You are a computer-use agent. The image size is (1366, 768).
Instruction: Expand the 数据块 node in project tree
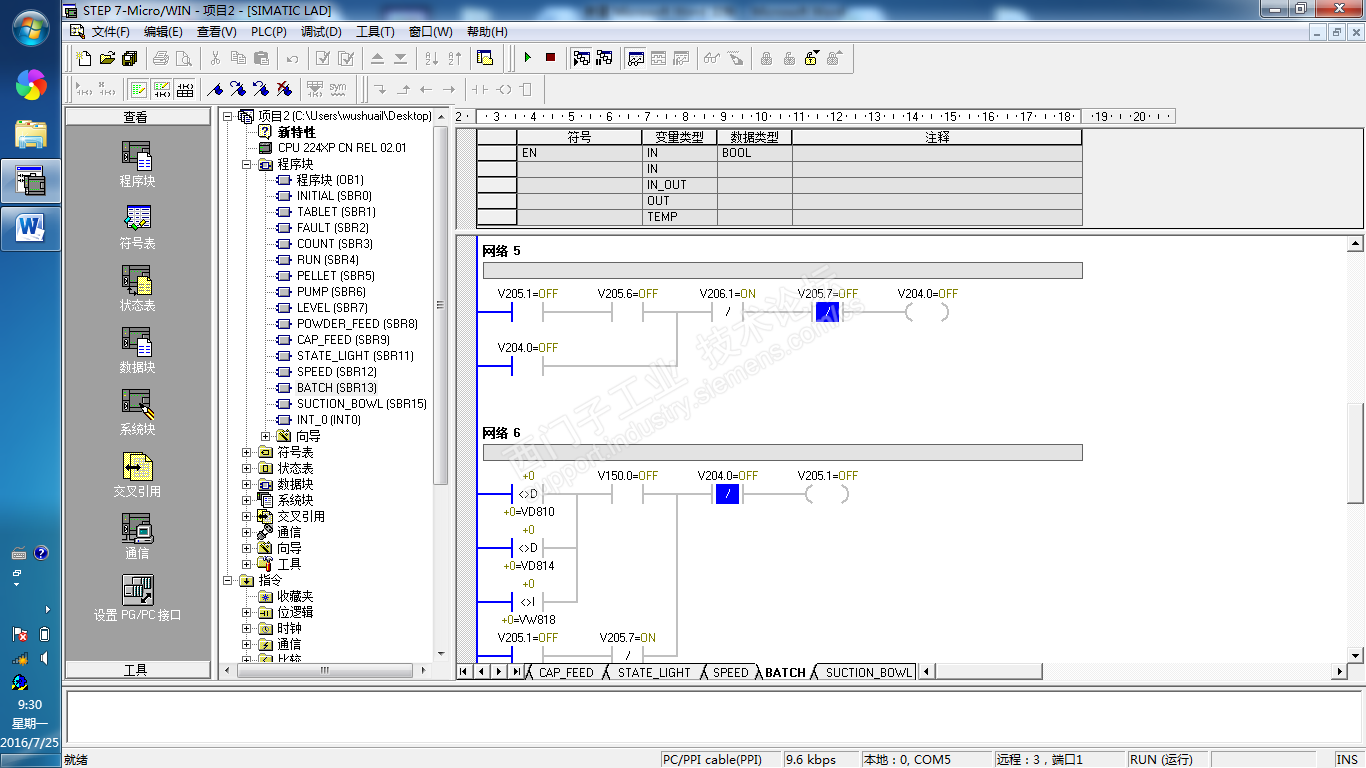point(247,484)
